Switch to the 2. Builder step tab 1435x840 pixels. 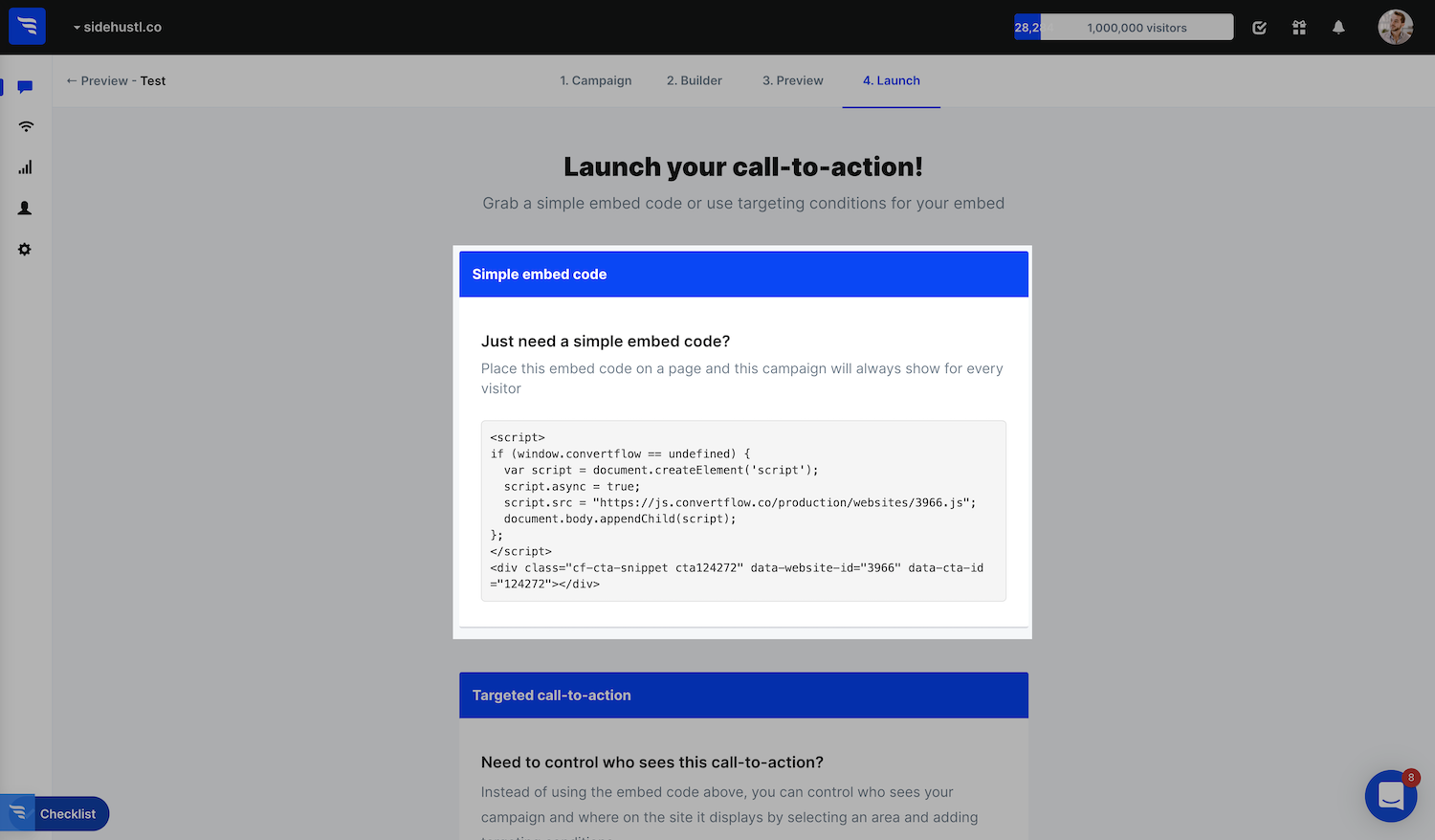click(695, 81)
